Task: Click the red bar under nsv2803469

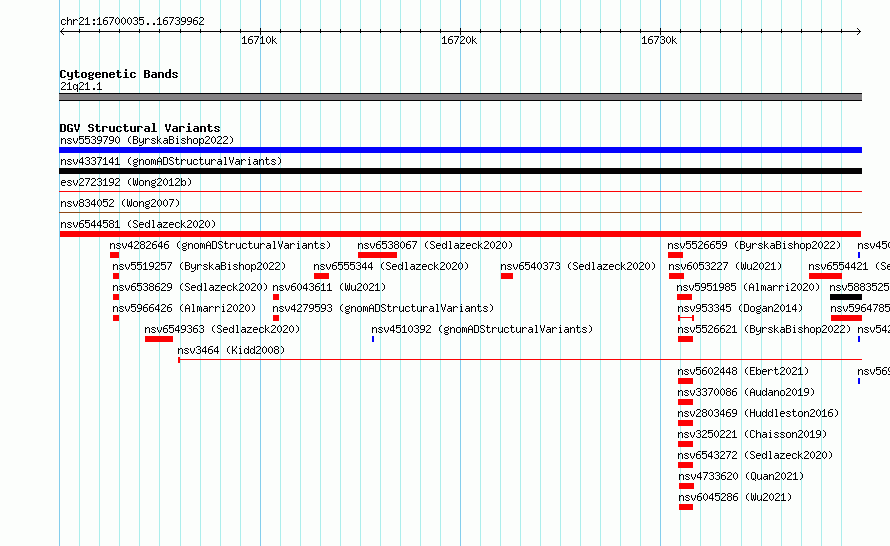Action: click(x=685, y=423)
